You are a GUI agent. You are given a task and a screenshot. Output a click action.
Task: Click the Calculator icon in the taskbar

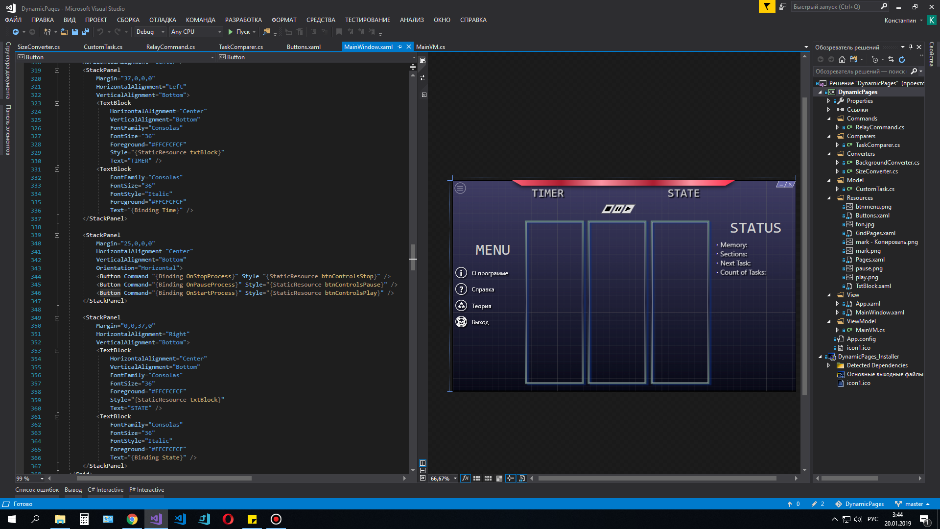84,519
